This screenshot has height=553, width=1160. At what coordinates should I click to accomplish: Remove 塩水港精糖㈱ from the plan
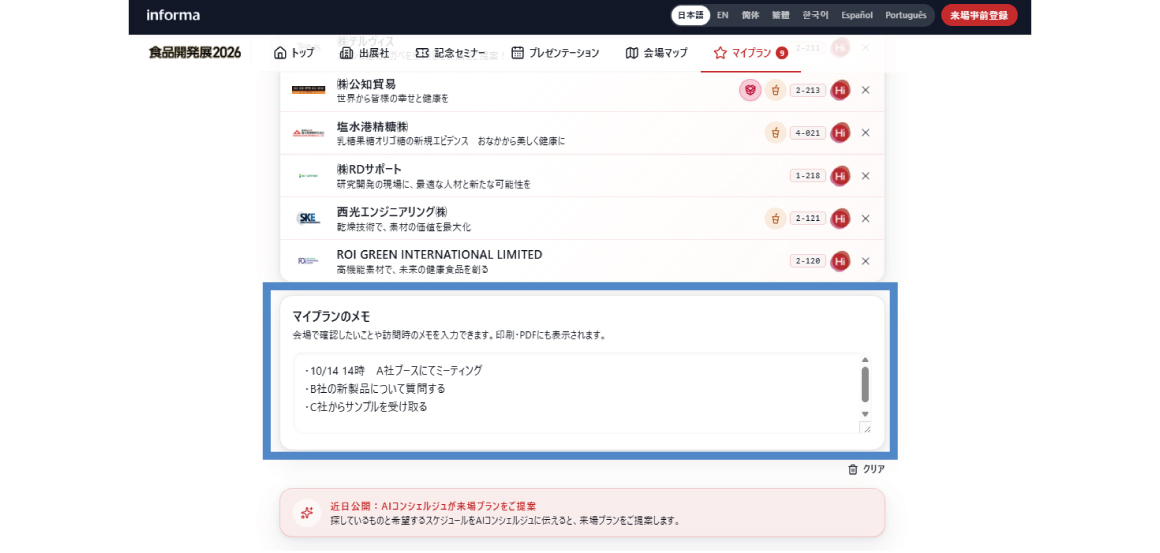[x=866, y=133]
